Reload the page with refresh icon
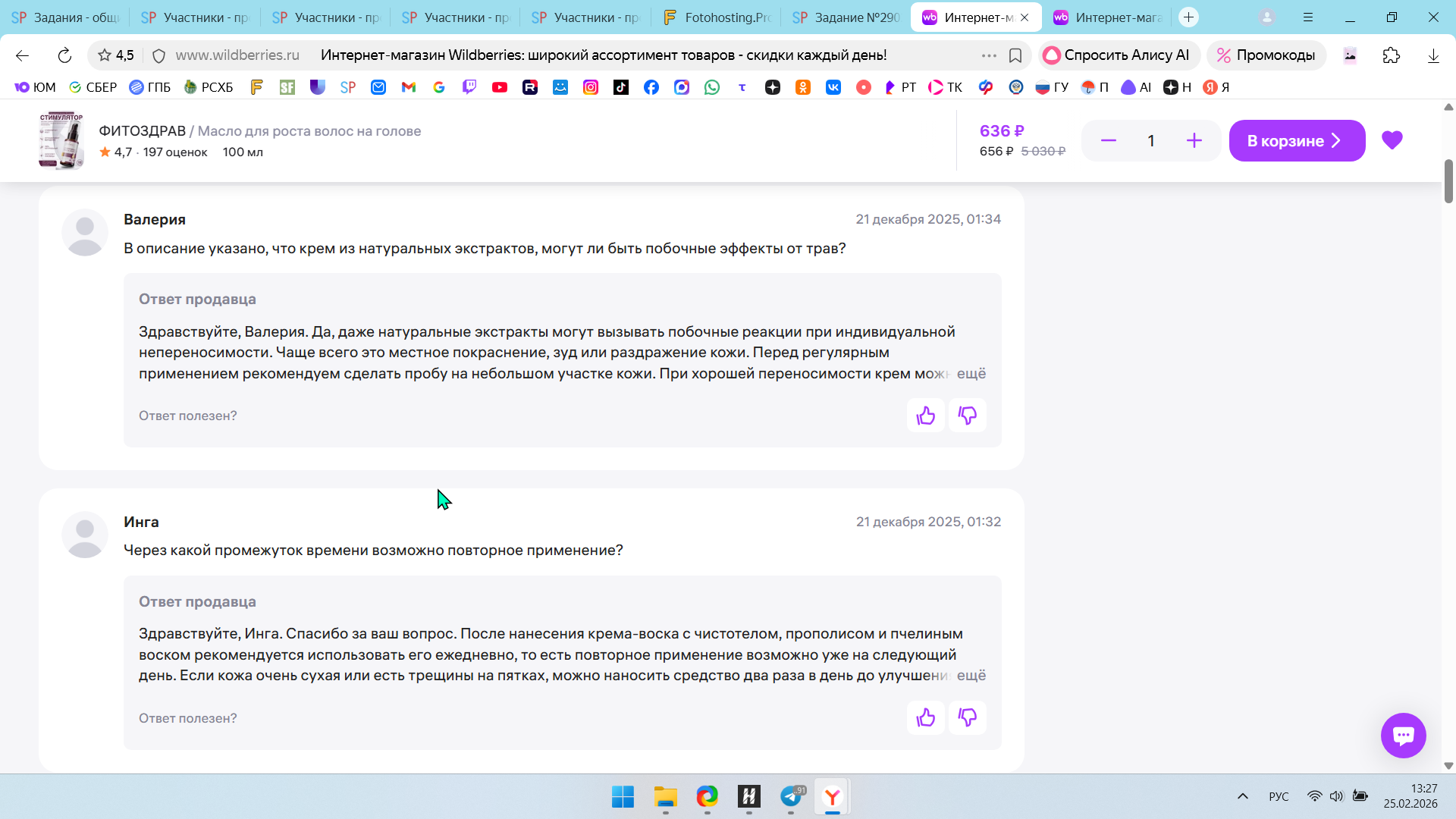 [x=64, y=55]
